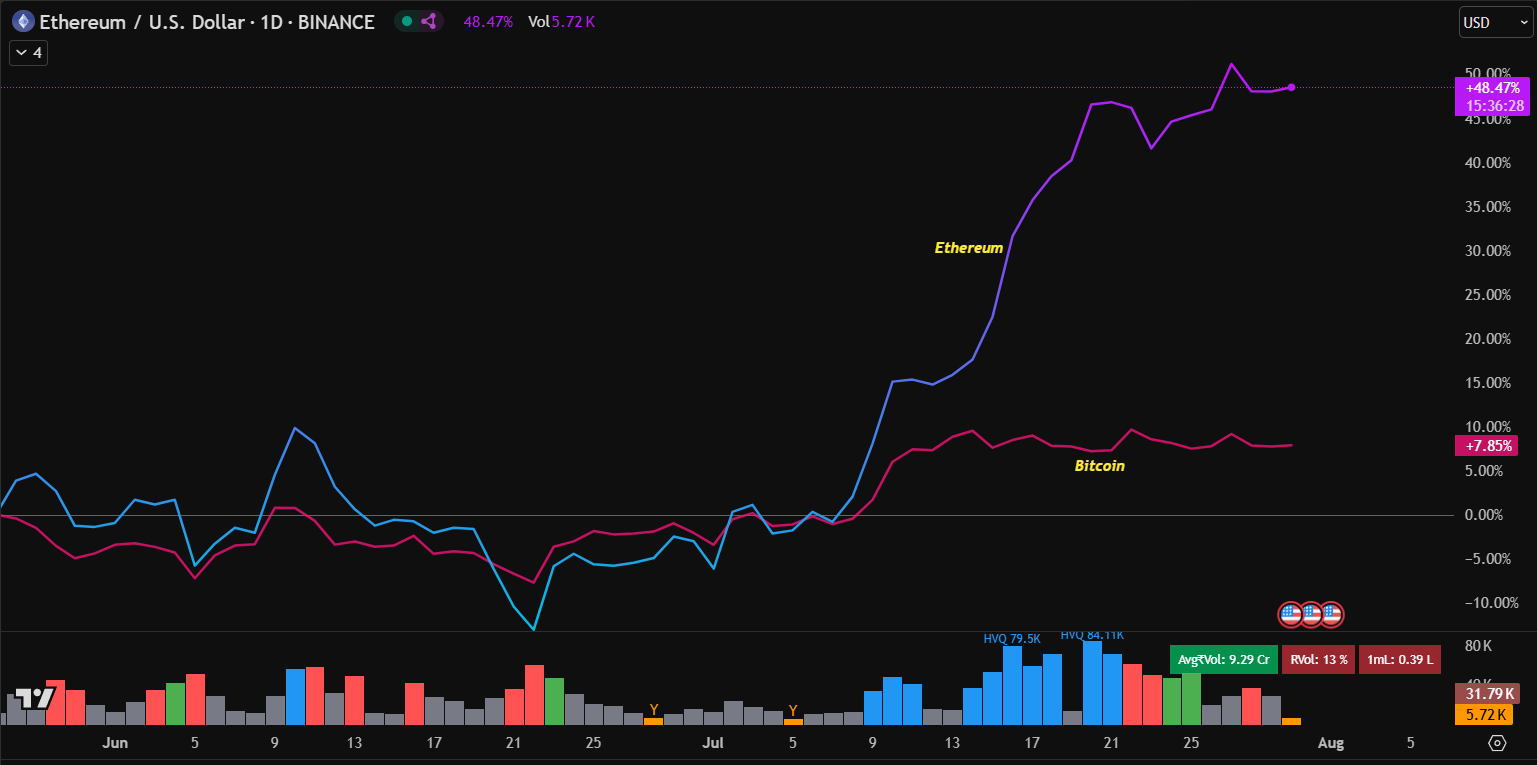1537x765 pixels.
Task: Click the purple share-nodes data icon
Action: pyautogui.click(x=429, y=21)
